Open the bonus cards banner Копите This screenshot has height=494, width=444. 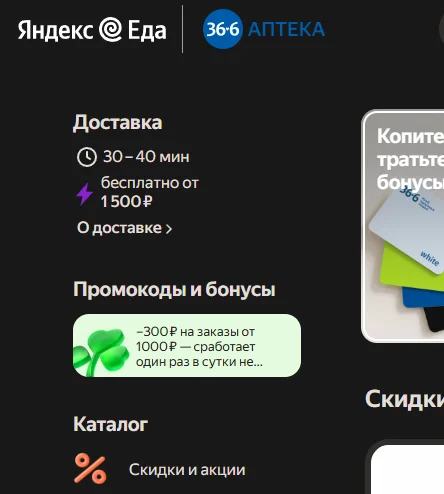coord(403,226)
